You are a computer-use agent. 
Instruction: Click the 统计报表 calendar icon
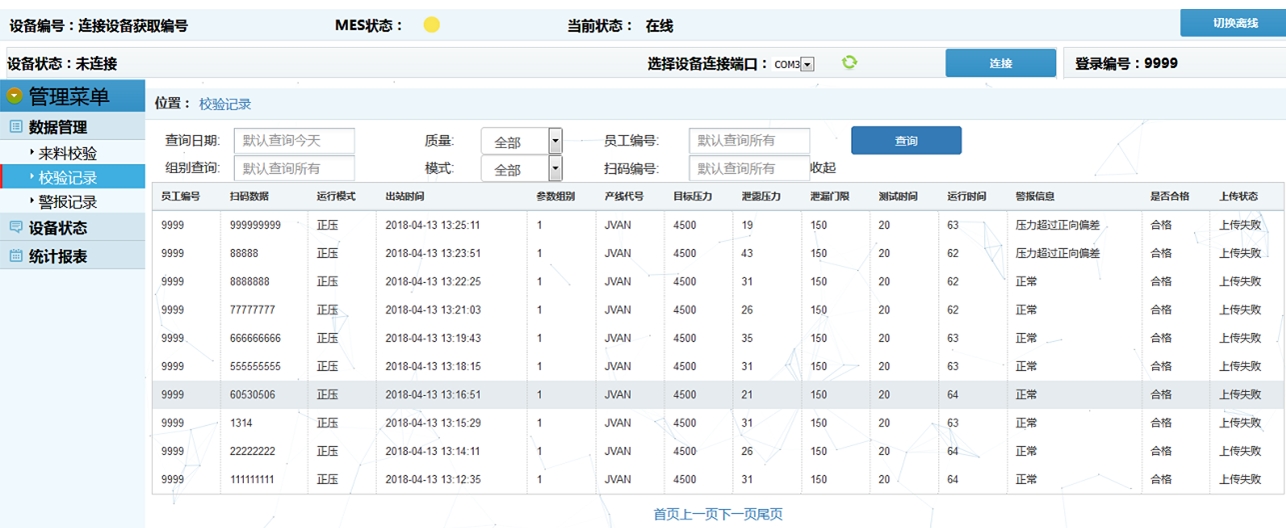coord(15,256)
